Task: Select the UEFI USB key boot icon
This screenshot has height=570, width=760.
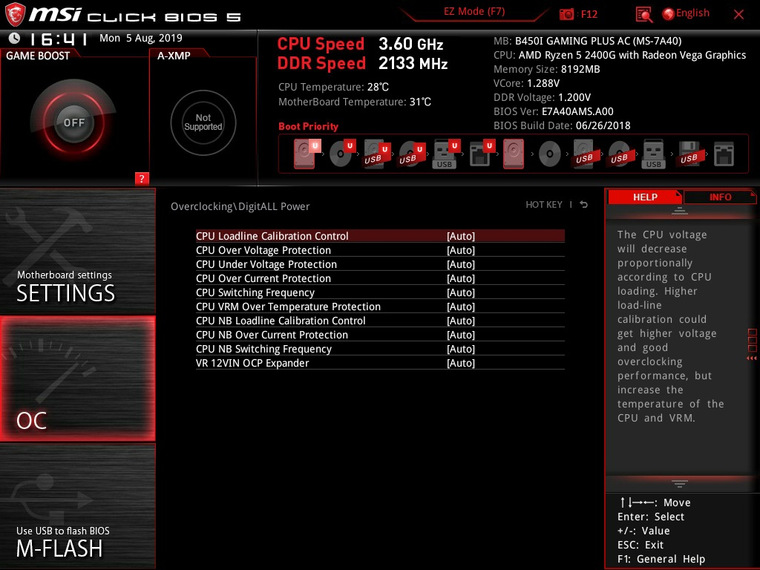Action: 446,154
